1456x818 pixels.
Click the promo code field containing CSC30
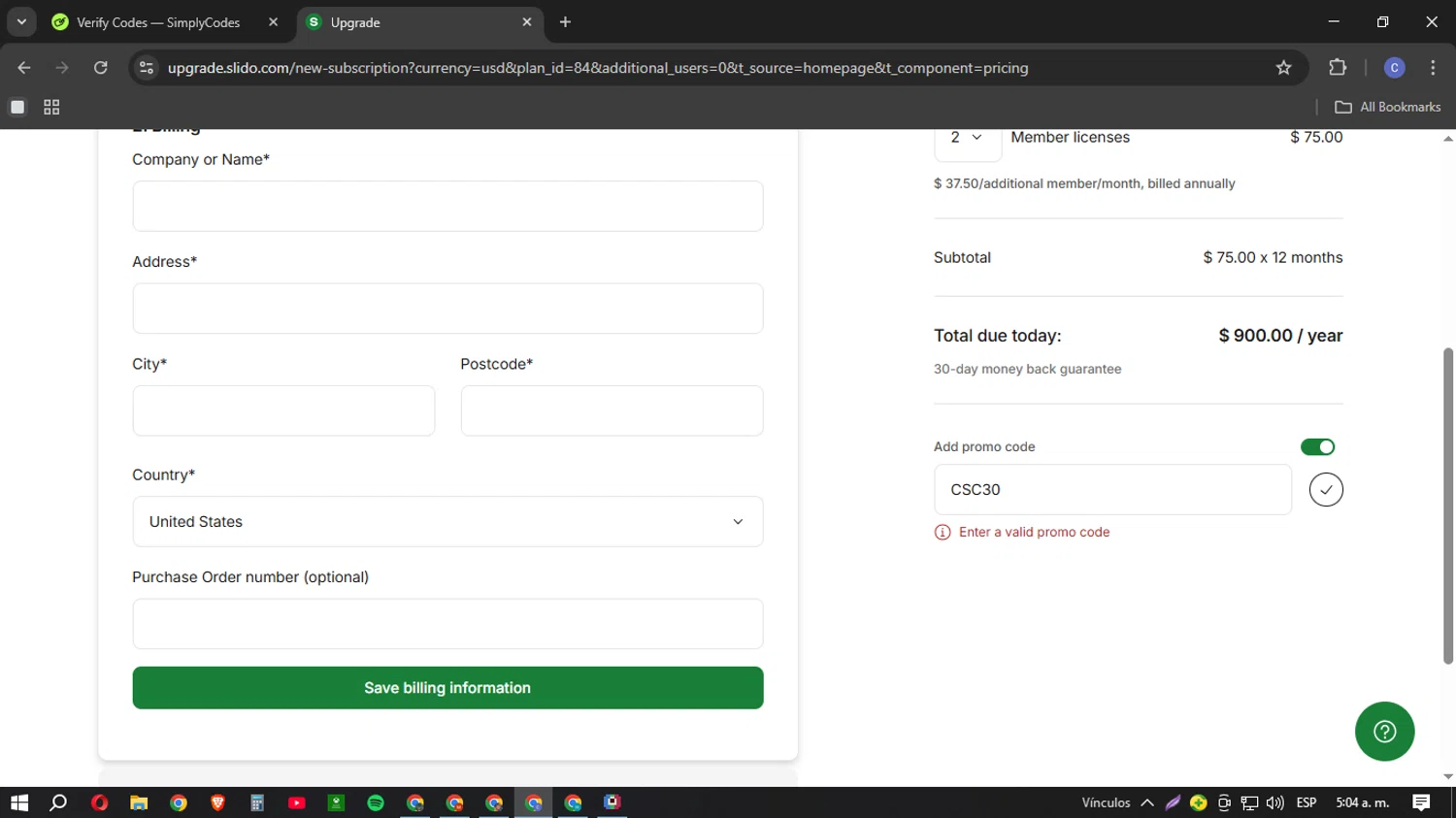[x=1112, y=490]
